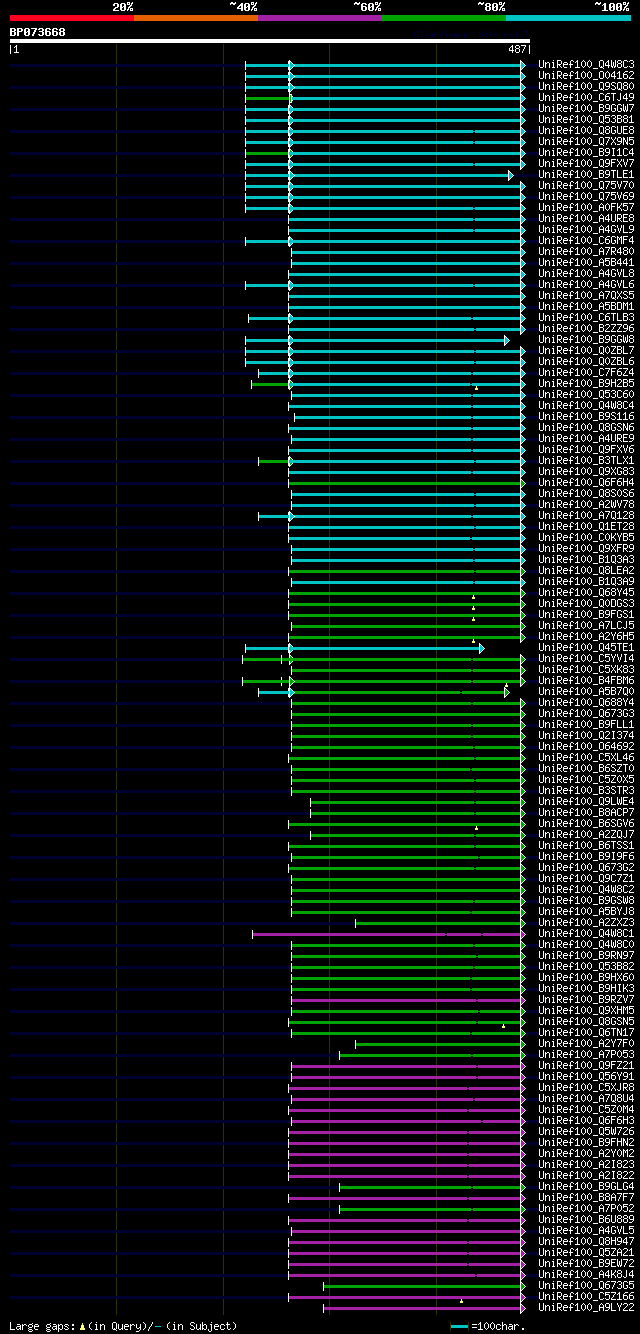Select hit label UniRef100_B9FGS1
This screenshot has height=1334, width=640.
click(x=586, y=614)
